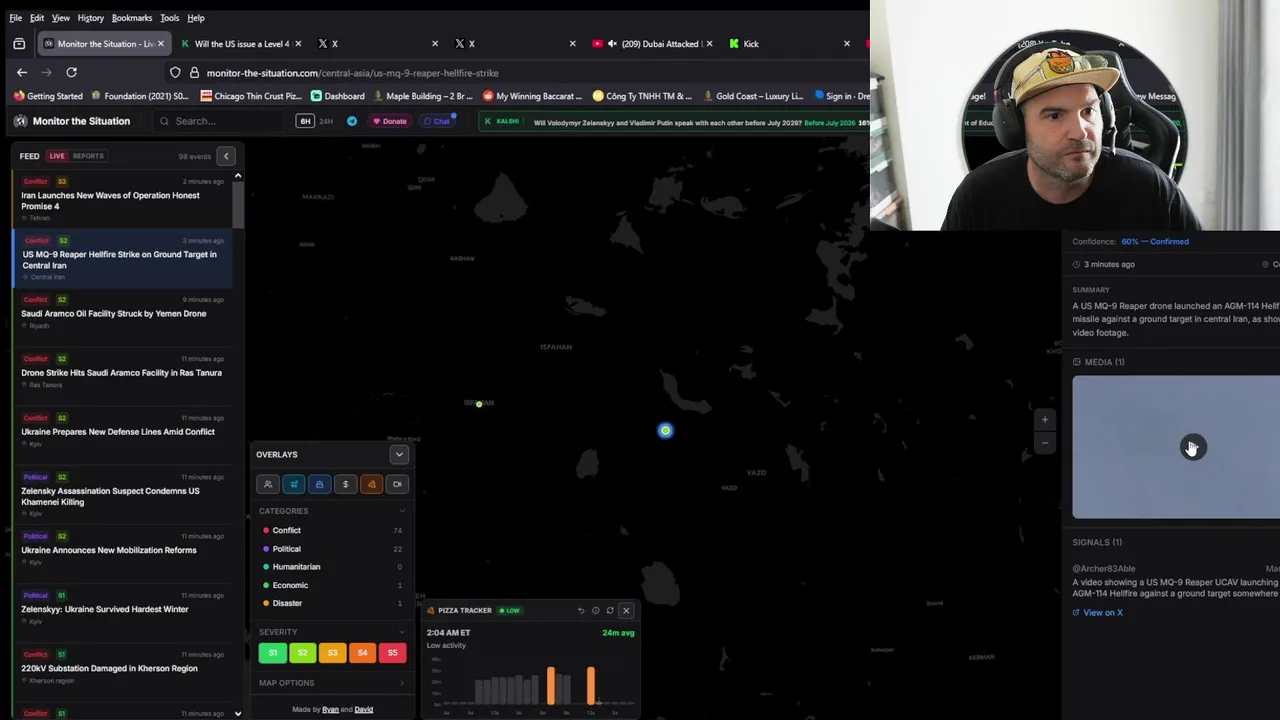Toggle the Disaster category filter
The image size is (1280, 720).
[x=332, y=603]
